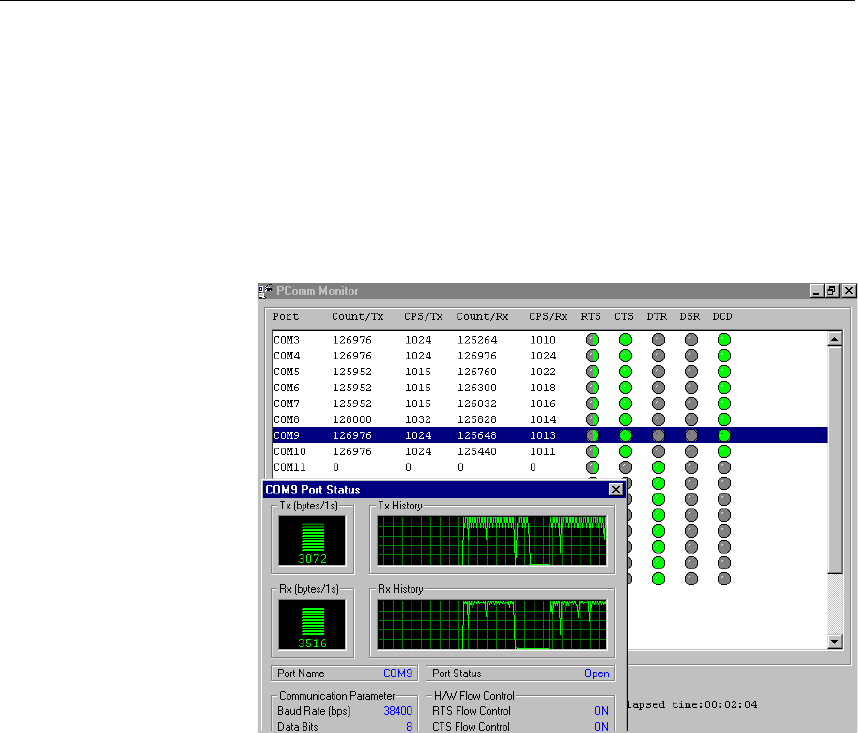Click the port list scroll down arrow
This screenshot has width=858, height=733.
(x=834, y=641)
